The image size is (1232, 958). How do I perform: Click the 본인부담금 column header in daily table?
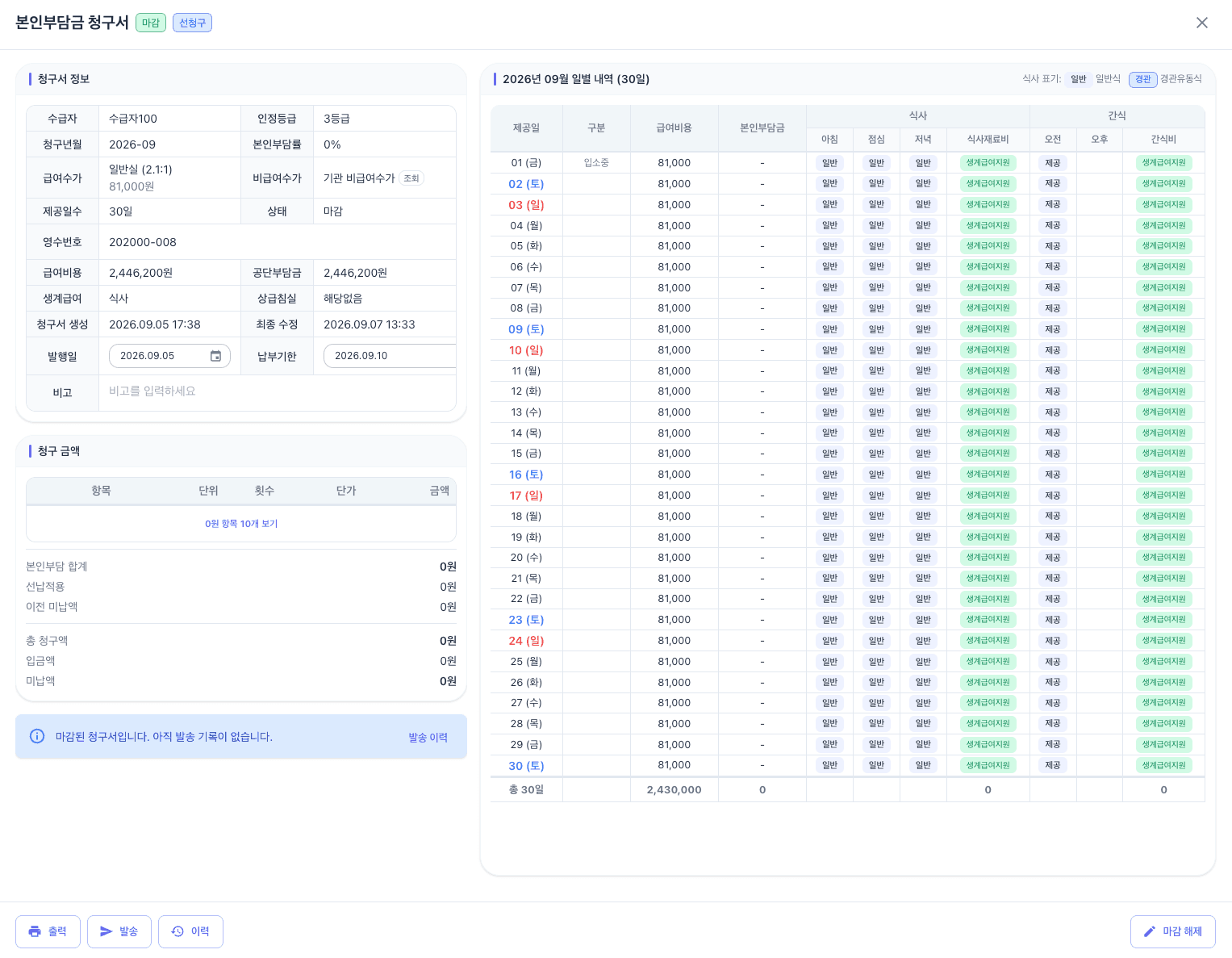pos(762,128)
